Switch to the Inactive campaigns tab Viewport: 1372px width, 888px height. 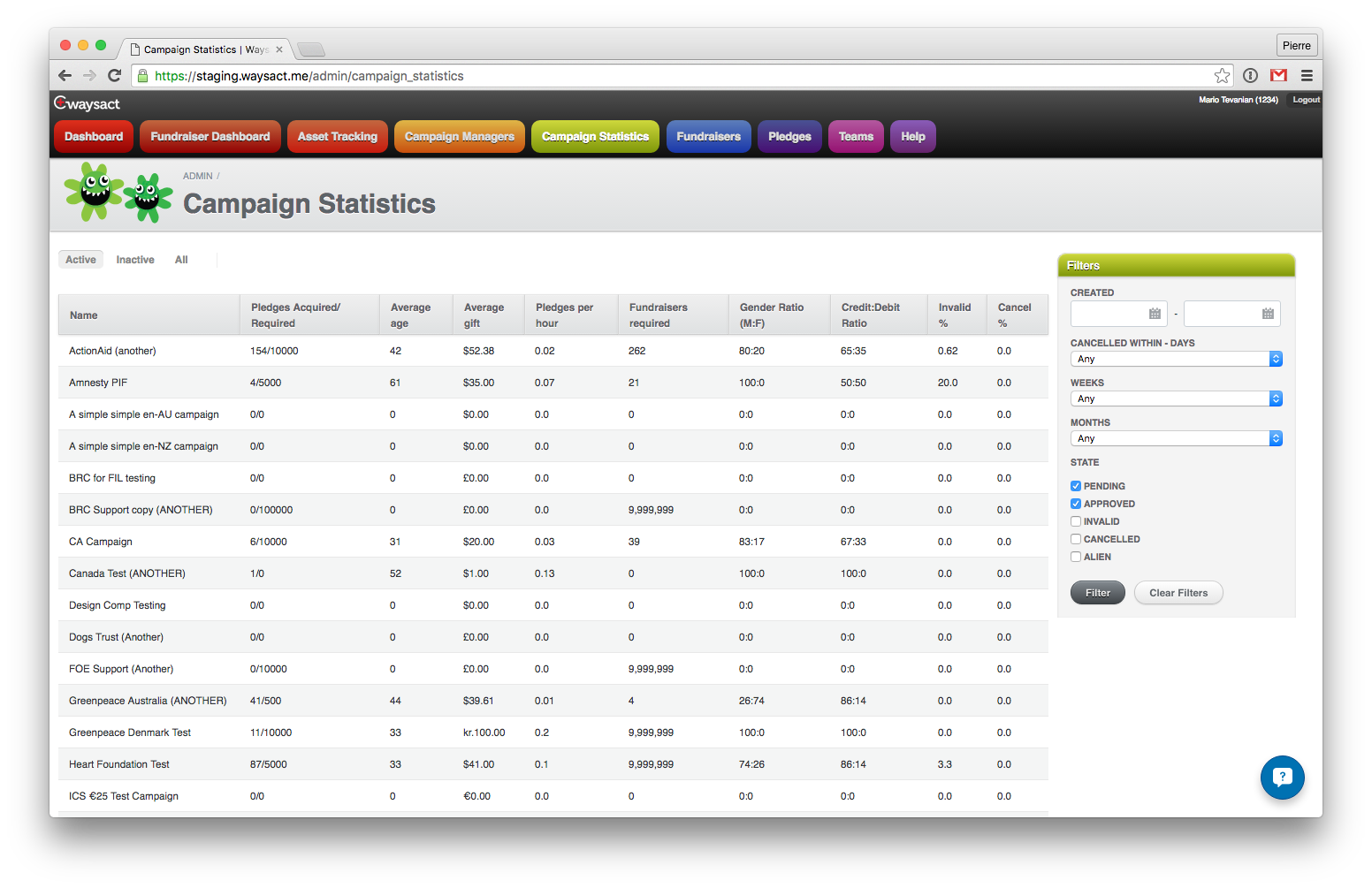coord(135,260)
